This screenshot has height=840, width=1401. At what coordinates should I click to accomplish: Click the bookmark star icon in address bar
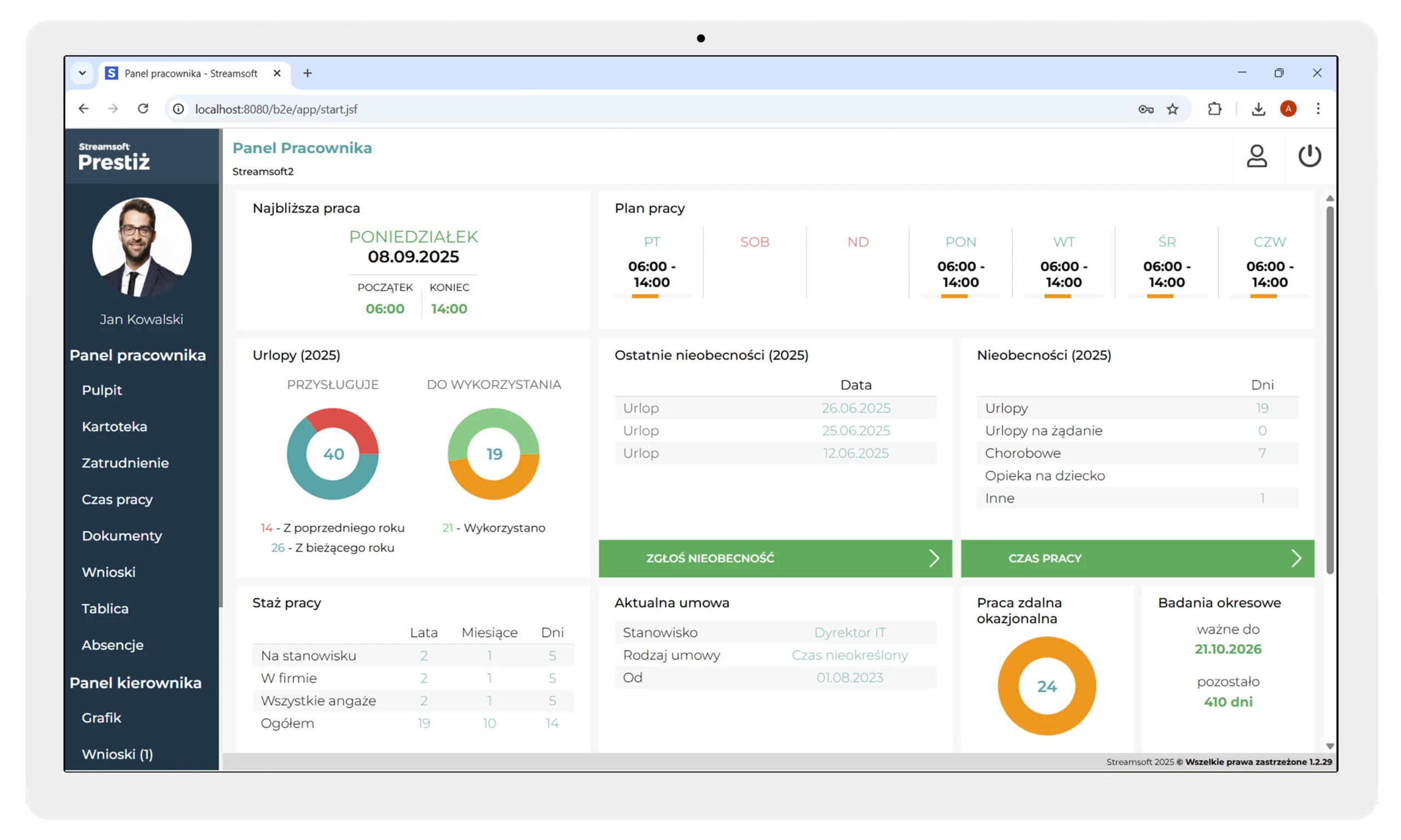coord(1172,109)
